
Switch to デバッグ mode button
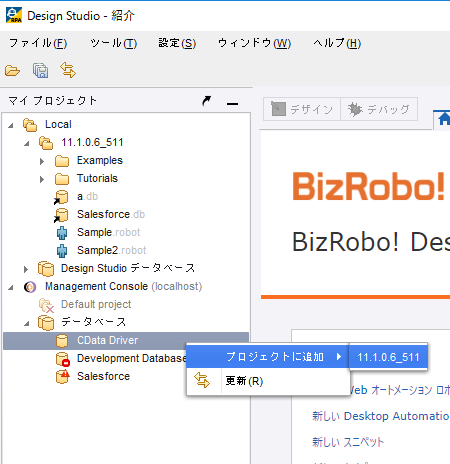coord(379,109)
